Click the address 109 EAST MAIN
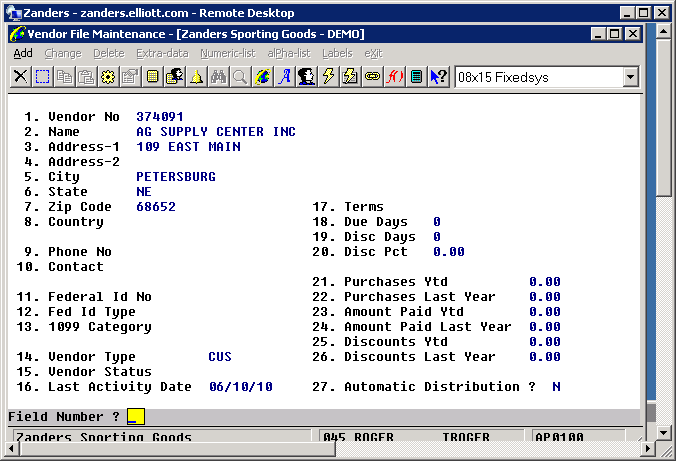 click(x=188, y=147)
